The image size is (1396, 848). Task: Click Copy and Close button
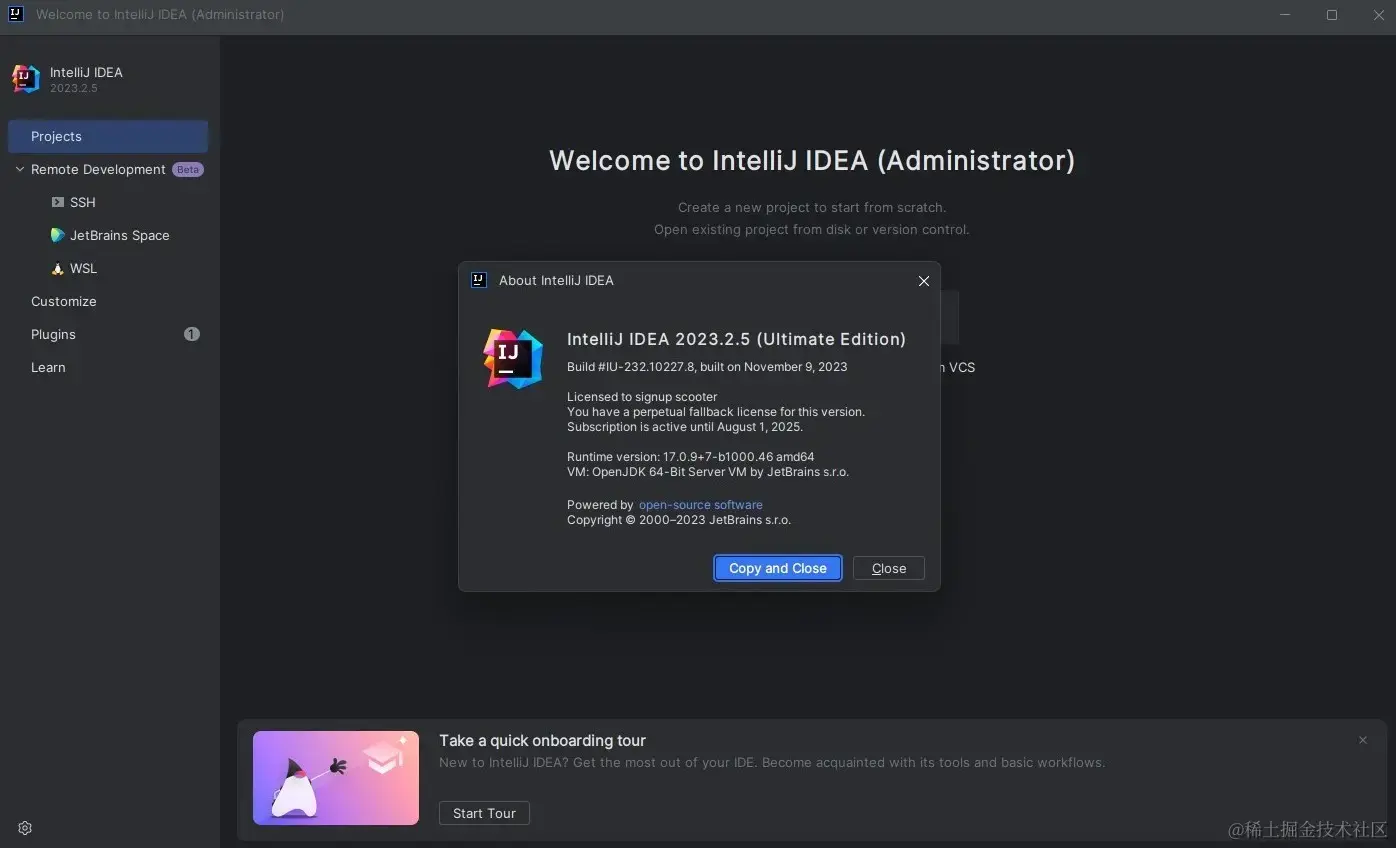click(x=778, y=568)
